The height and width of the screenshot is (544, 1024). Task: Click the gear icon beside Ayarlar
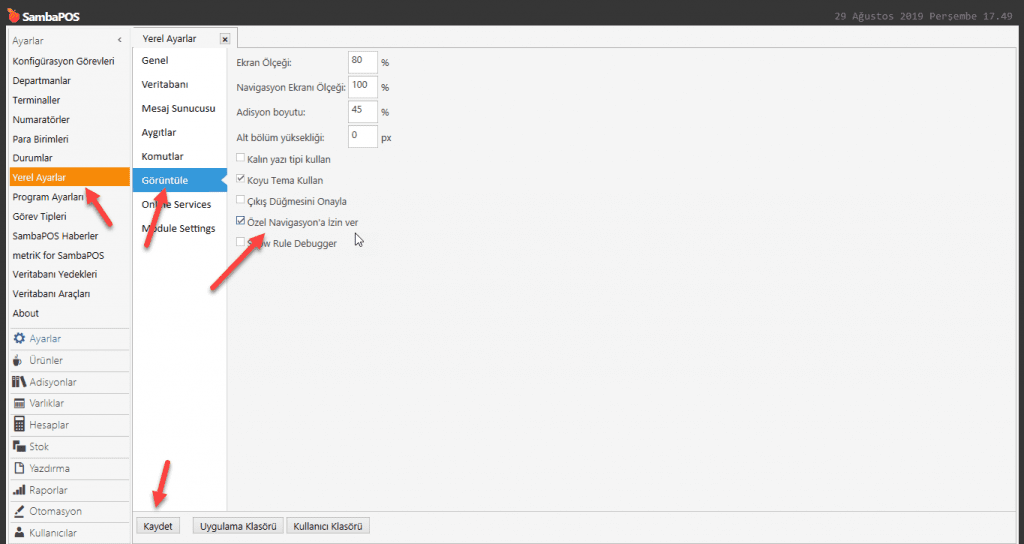coord(19,339)
